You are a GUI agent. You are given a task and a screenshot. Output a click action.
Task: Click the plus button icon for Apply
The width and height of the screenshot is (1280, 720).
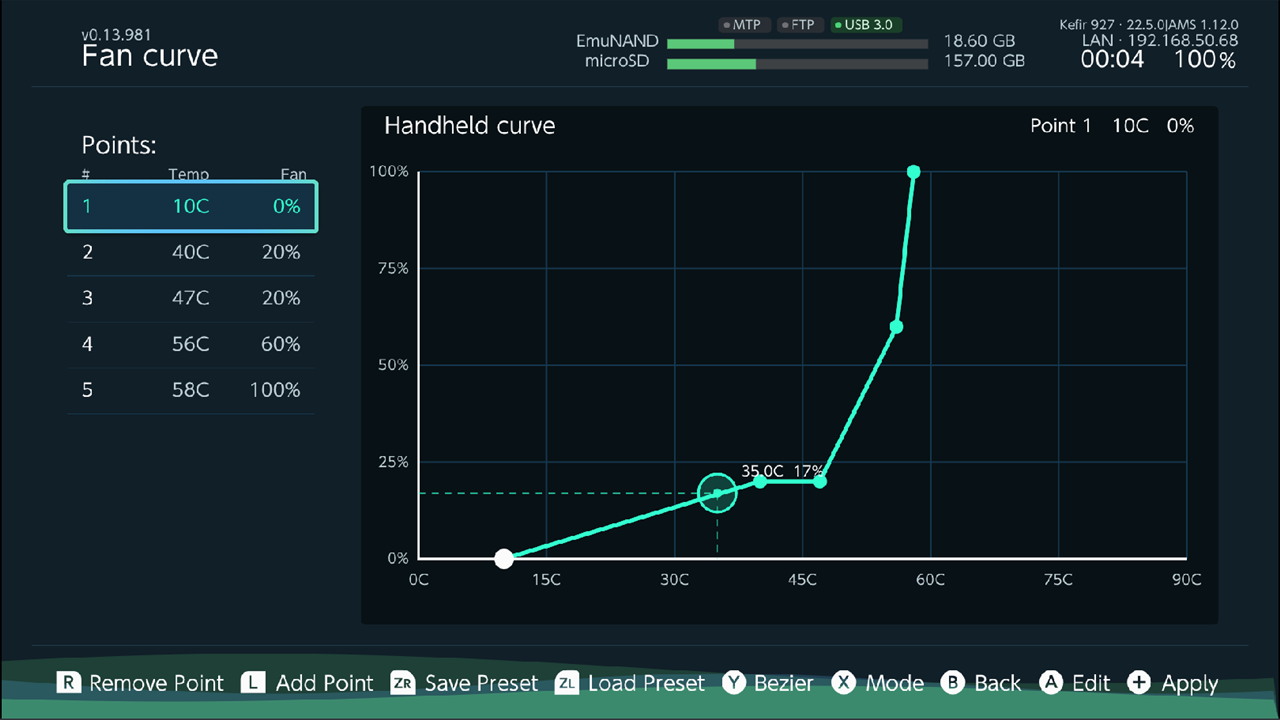tap(1139, 683)
